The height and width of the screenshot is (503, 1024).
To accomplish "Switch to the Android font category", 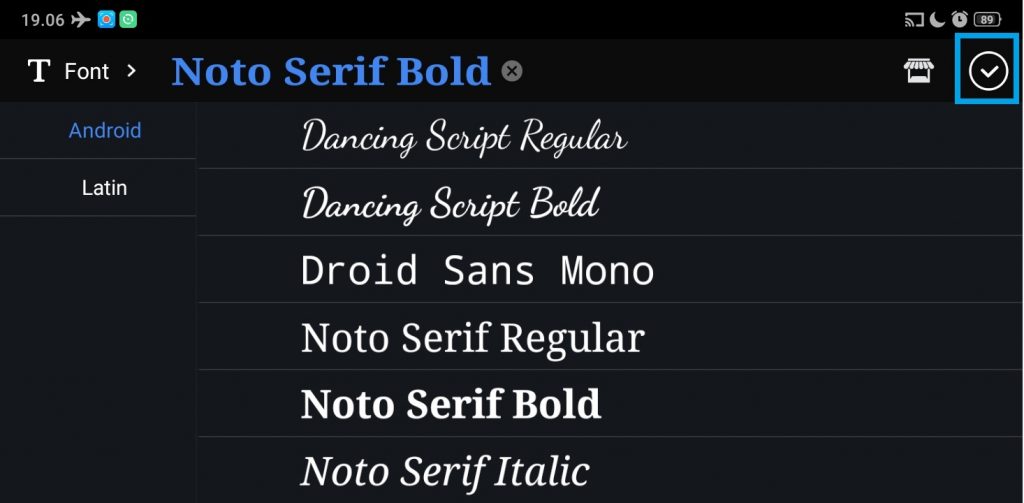I will coord(105,131).
